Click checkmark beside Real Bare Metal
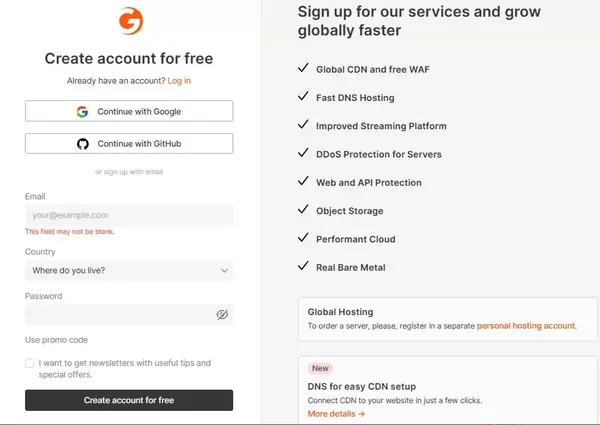The height and width of the screenshot is (425, 600). [303, 267]
